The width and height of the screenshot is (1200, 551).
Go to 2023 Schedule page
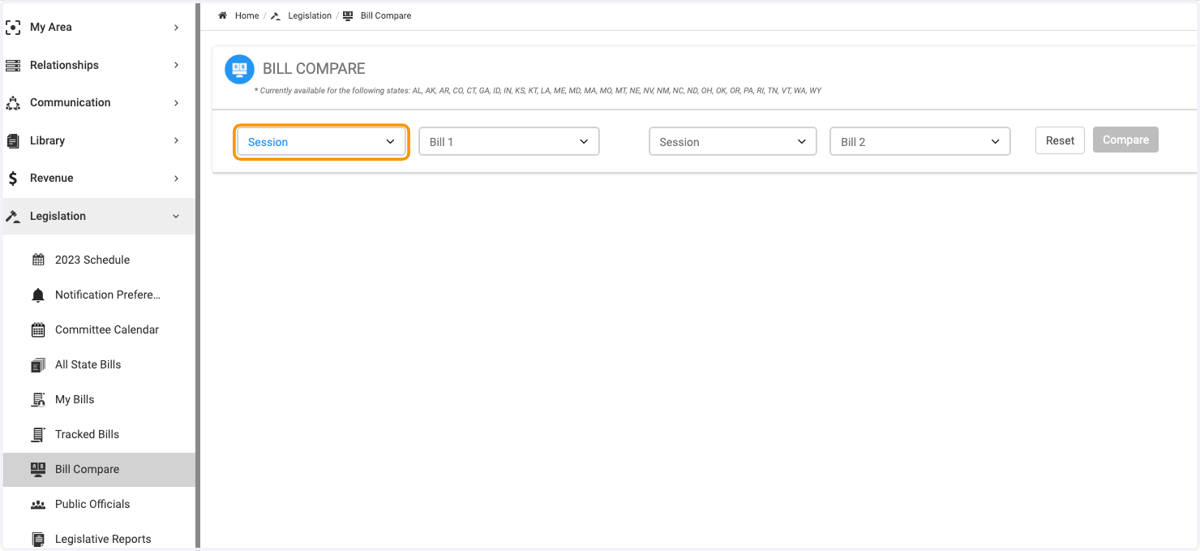(x=98, y=260)
